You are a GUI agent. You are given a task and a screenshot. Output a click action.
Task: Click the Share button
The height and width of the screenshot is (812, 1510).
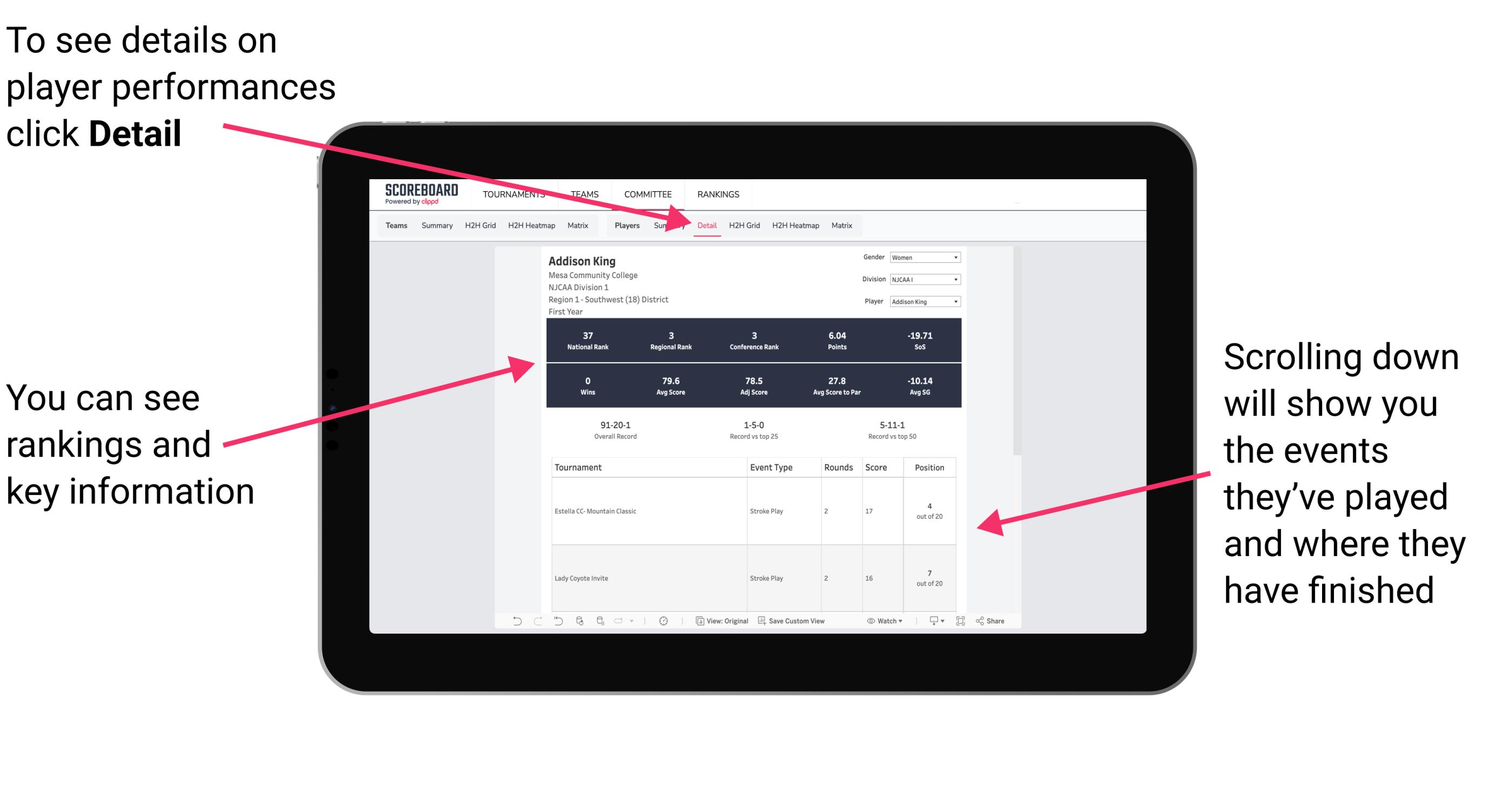pyautogui.click(x=989, y=624)
